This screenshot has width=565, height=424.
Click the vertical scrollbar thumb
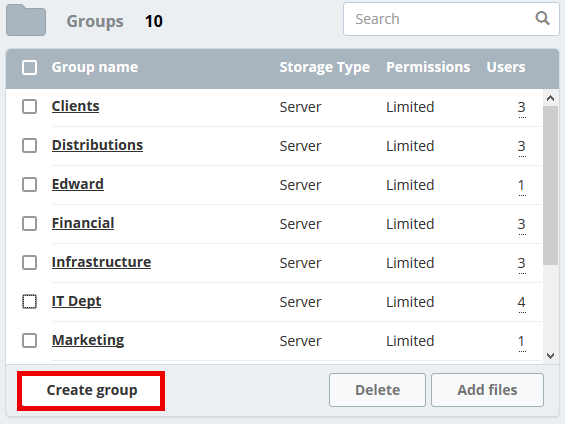click(x=550, y=186)
